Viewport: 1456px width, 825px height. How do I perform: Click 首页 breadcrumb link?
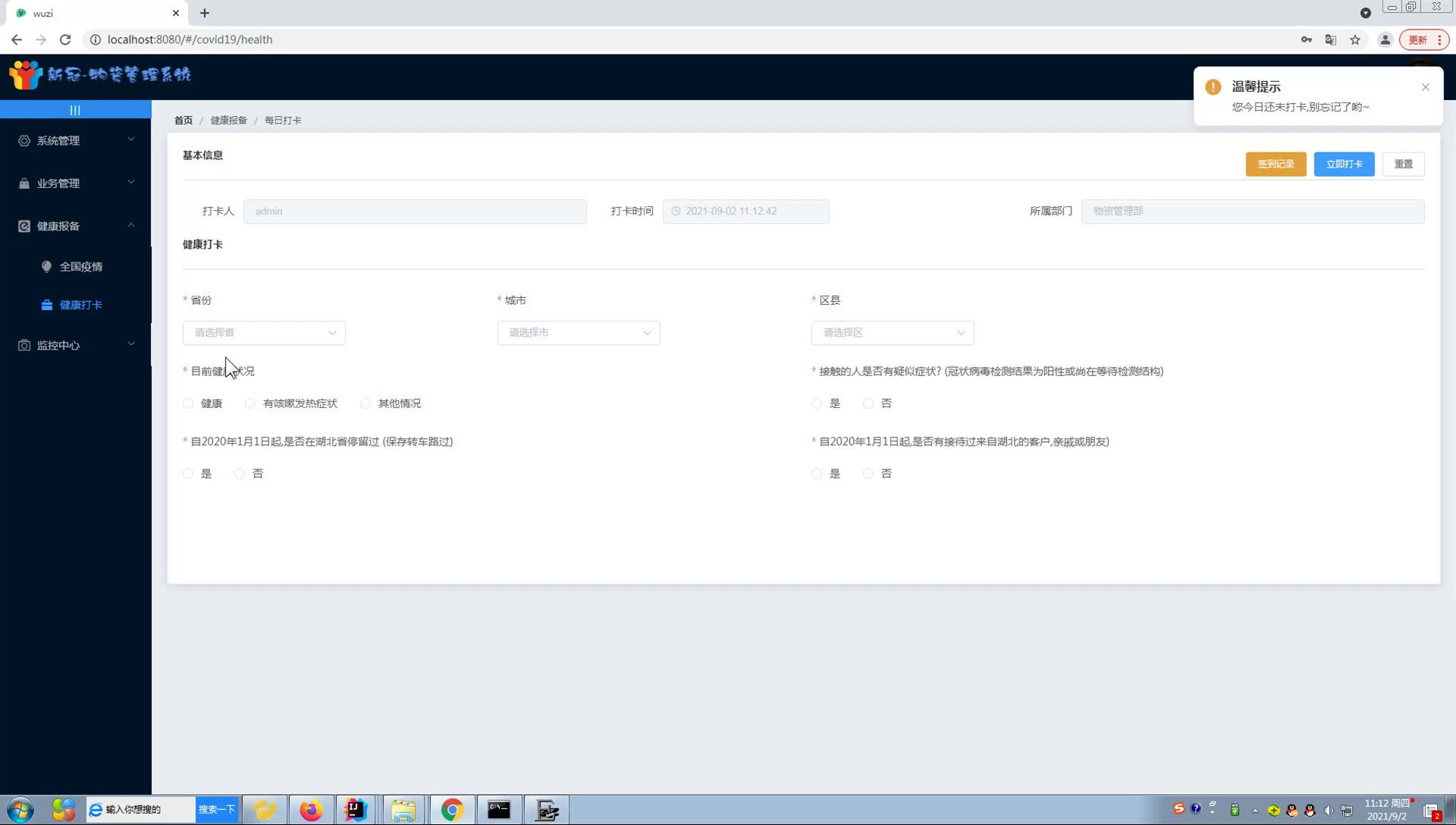pyautogui.click(x=184, y=121)
